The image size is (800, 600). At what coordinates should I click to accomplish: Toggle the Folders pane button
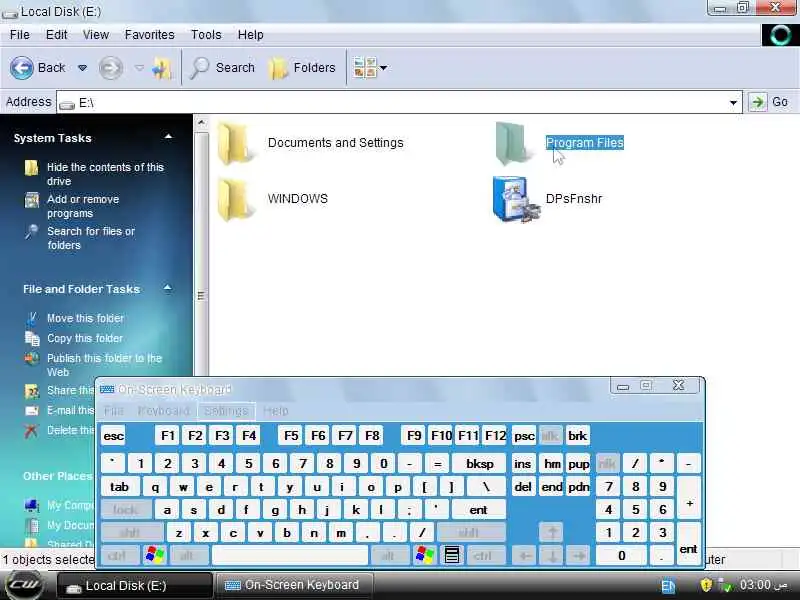click(x=303, y=68)
